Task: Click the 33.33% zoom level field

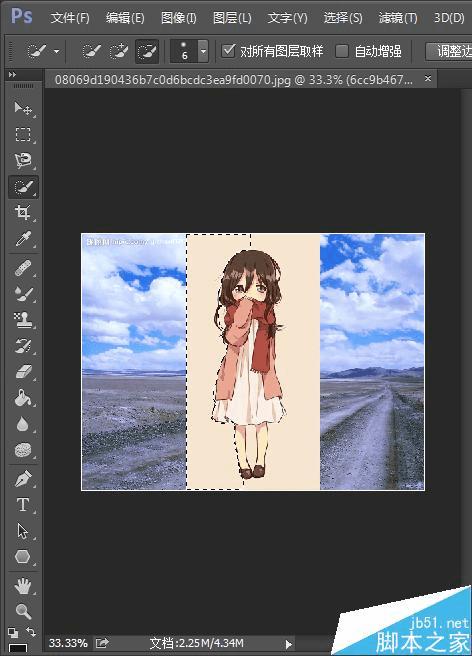Action: (x=68, y=643)
